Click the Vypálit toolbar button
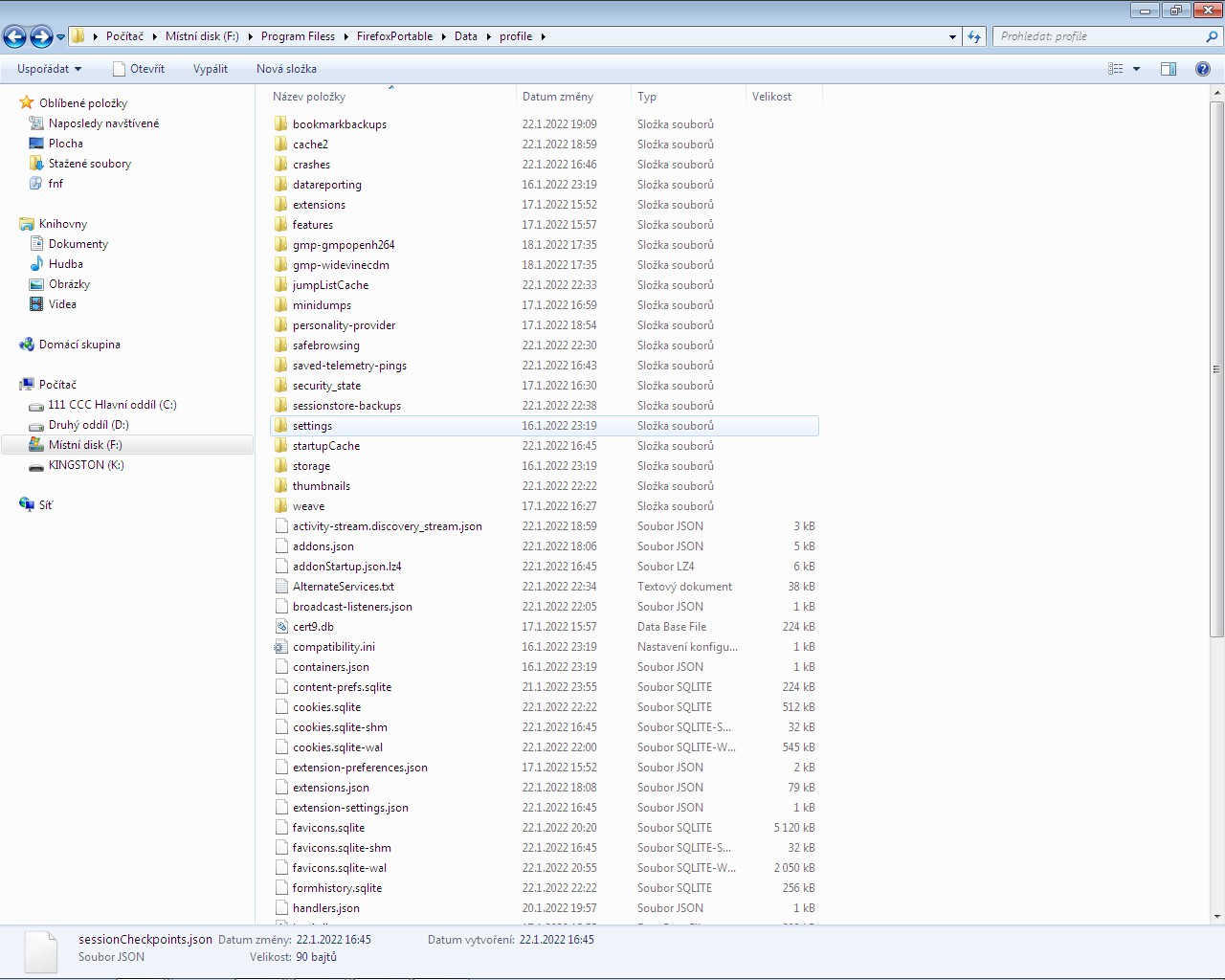The image size is (1225, 980). pos(211,69)
